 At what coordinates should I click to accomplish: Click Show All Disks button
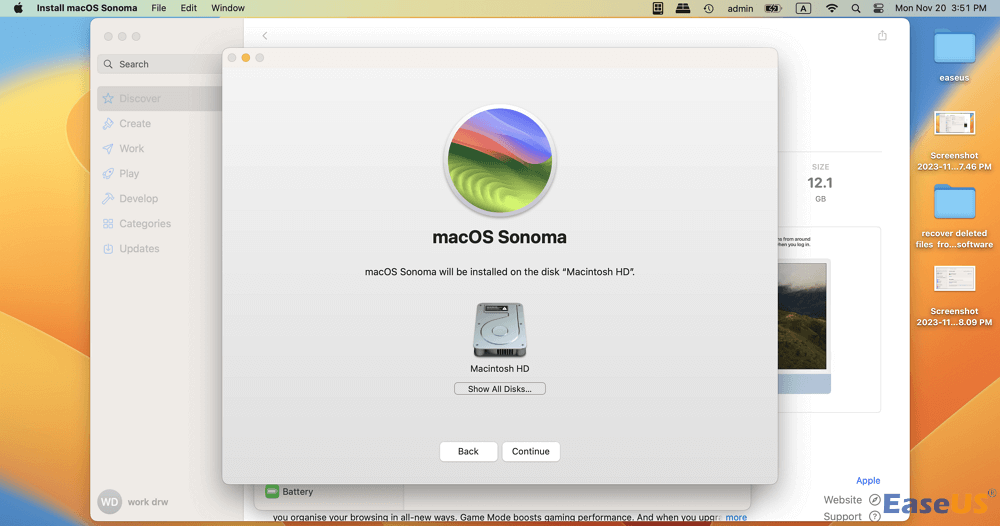tap(499, 389)
